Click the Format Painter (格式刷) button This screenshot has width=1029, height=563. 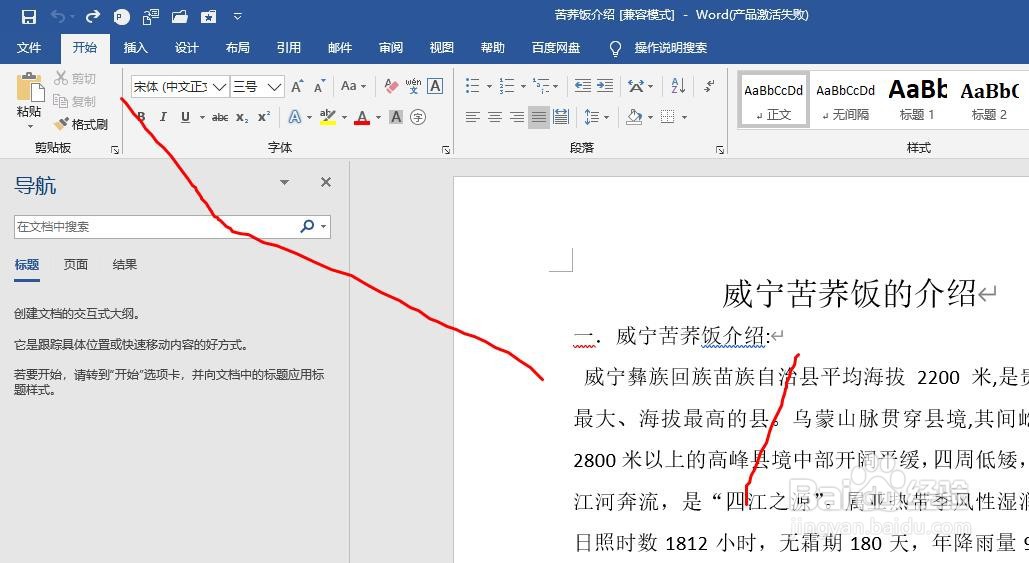click(x=81, y=124)
